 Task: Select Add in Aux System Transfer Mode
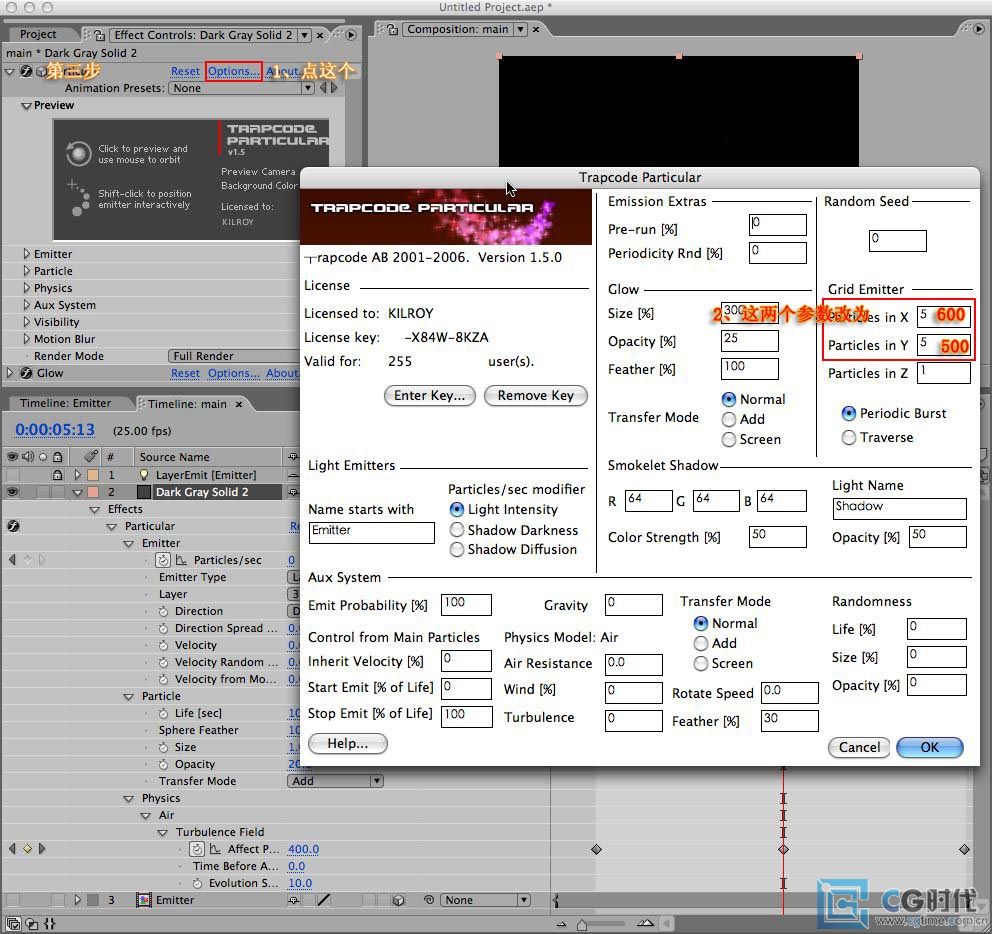point(701,644)
